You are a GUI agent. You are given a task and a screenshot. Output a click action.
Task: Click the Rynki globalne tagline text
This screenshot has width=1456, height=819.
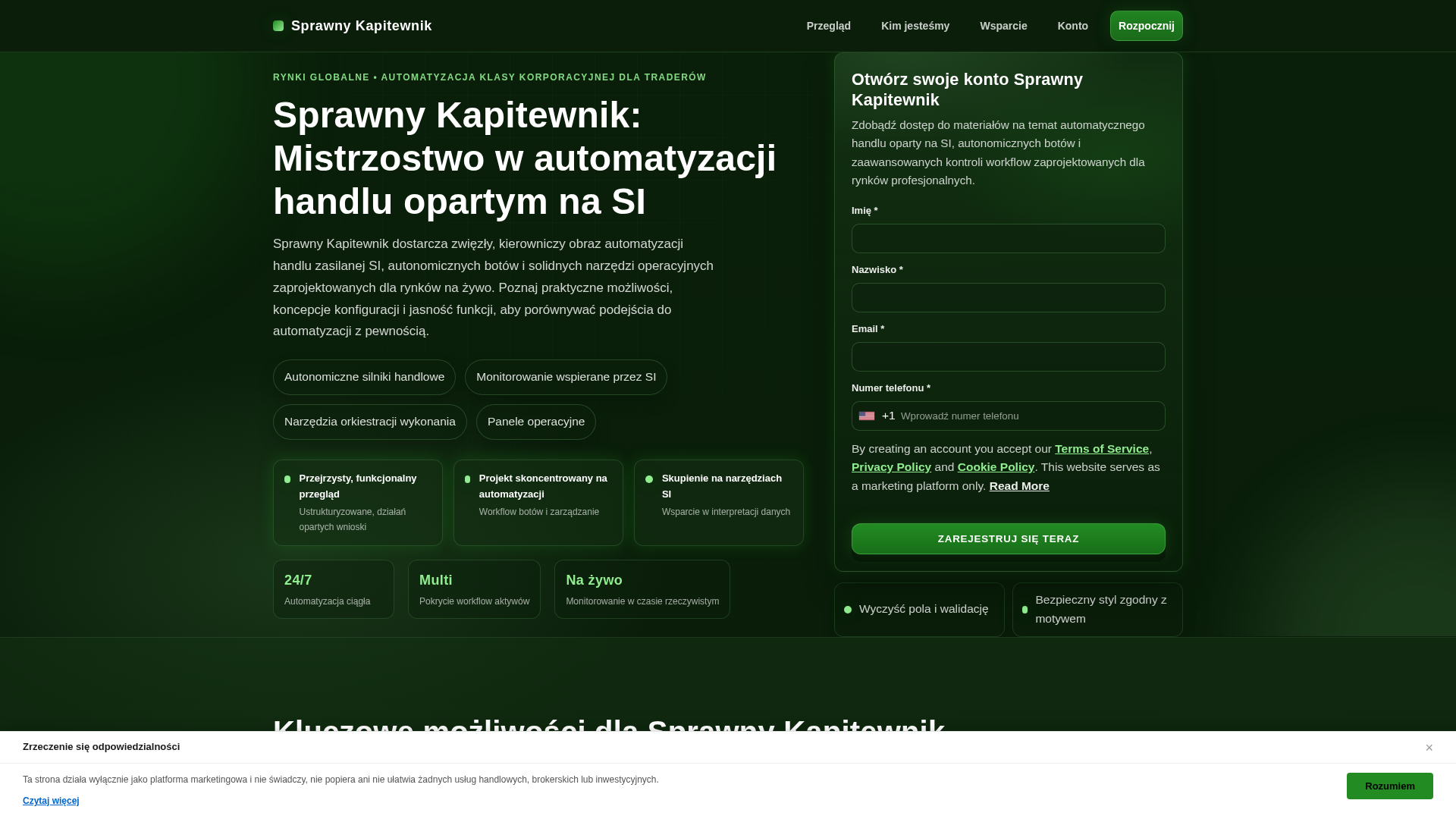(x=489, y=77)
